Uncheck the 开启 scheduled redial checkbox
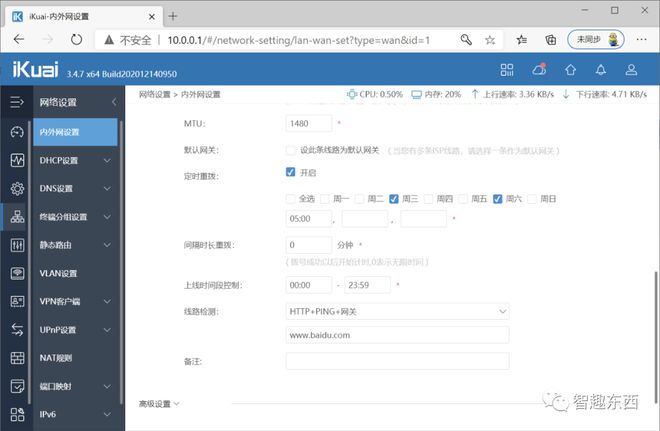Image resolution: width=660 pixels, height=431 pixels. click(291, 172)
